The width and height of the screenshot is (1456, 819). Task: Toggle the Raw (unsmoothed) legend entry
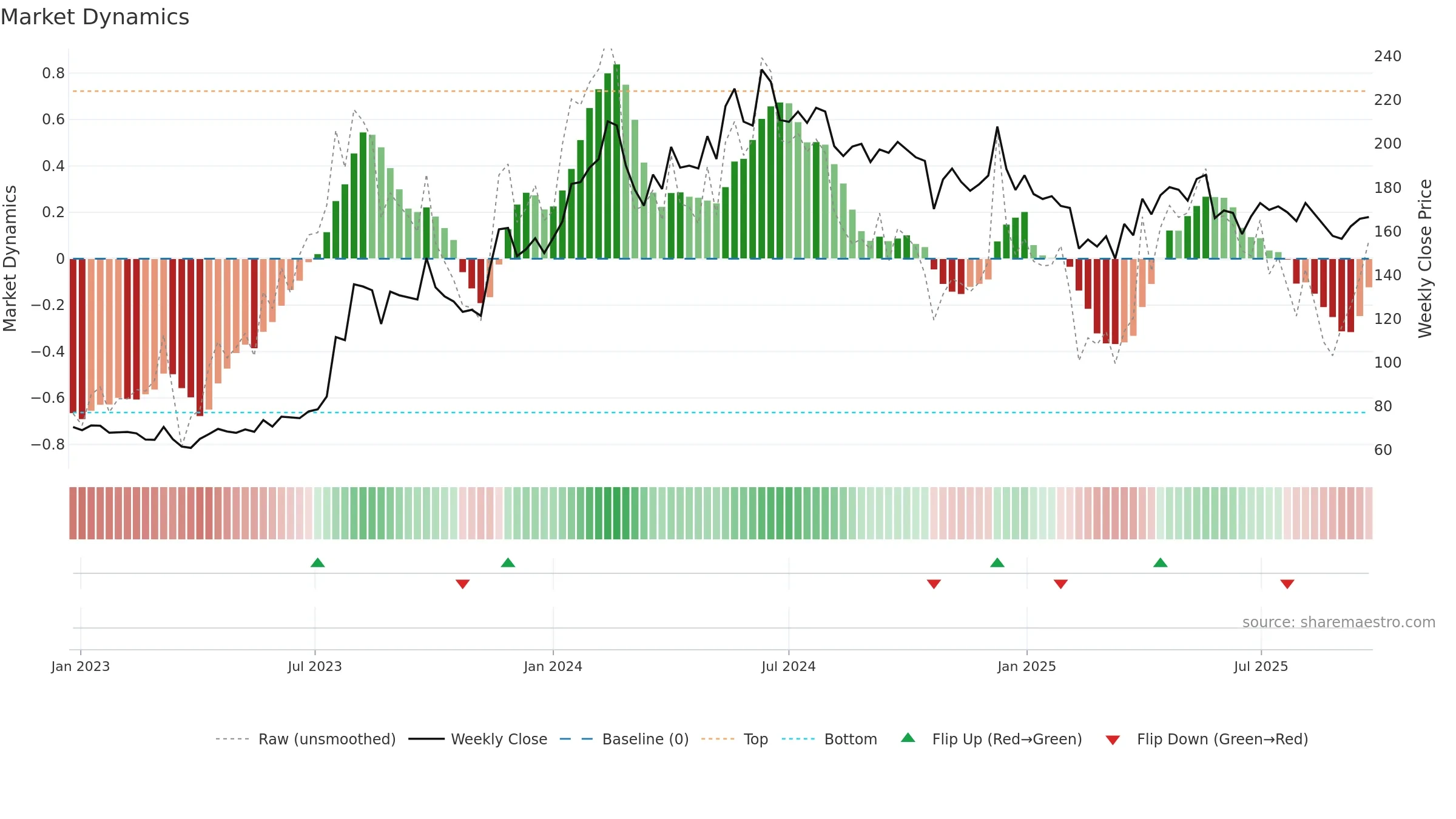(306, 739)
